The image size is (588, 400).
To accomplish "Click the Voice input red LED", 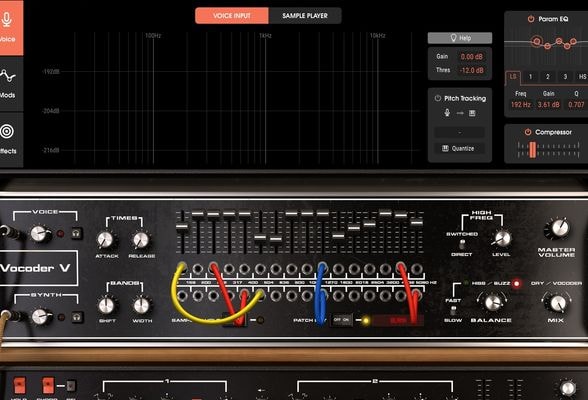I will click(60, 234).
